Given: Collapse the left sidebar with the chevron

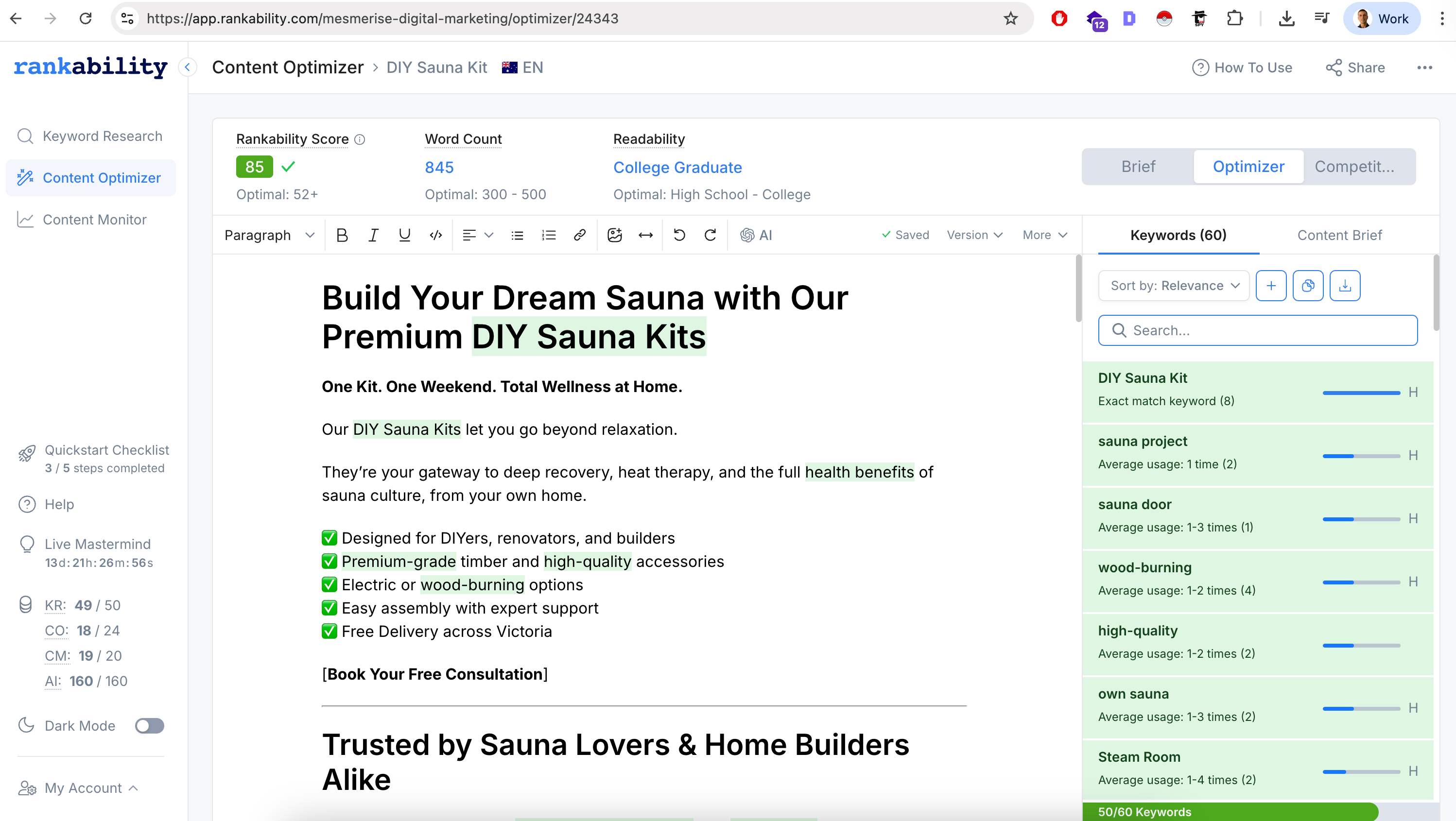Looking at the screenshot, I should point(187,67).
